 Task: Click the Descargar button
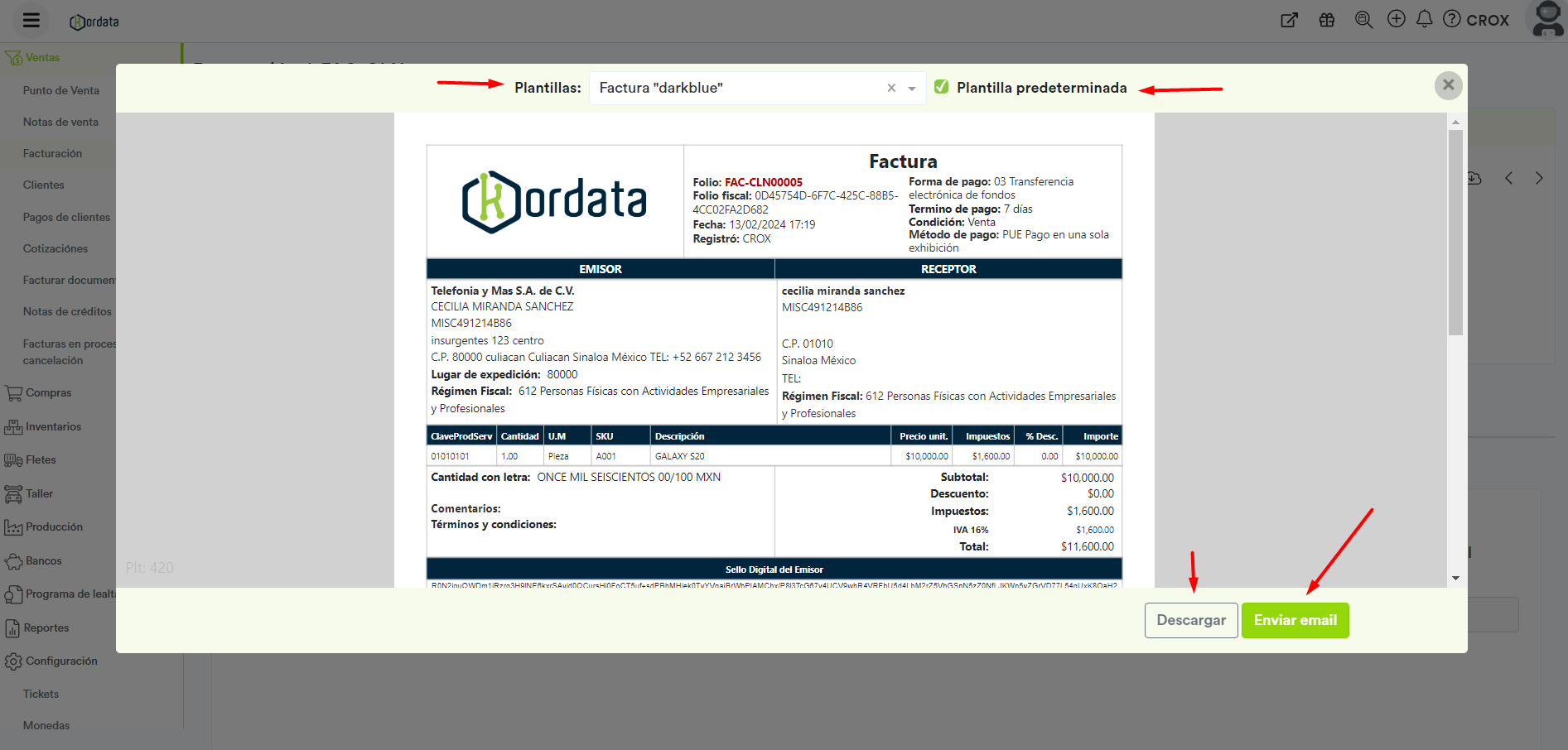point(1191,620)
